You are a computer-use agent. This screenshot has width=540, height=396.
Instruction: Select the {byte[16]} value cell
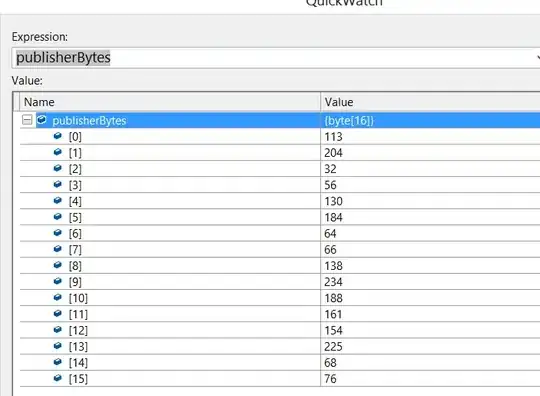(349, 121)
